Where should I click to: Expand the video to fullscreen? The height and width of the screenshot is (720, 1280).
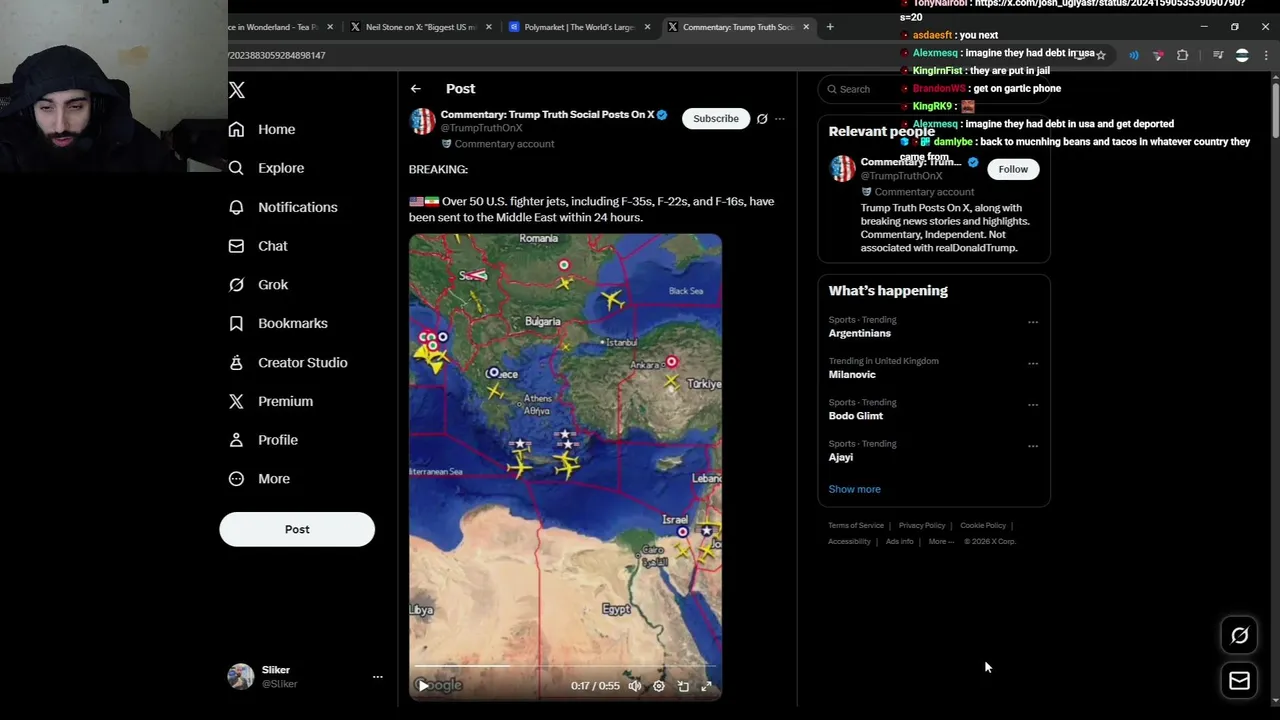coord(706,686)
